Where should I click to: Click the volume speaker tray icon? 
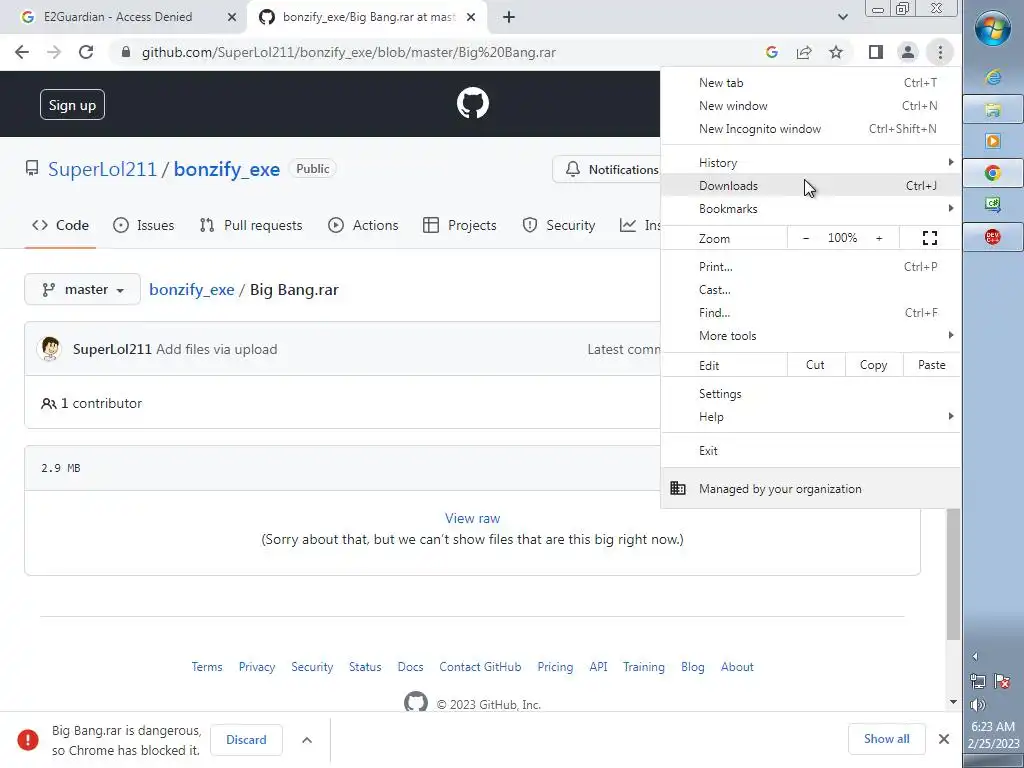978,704
